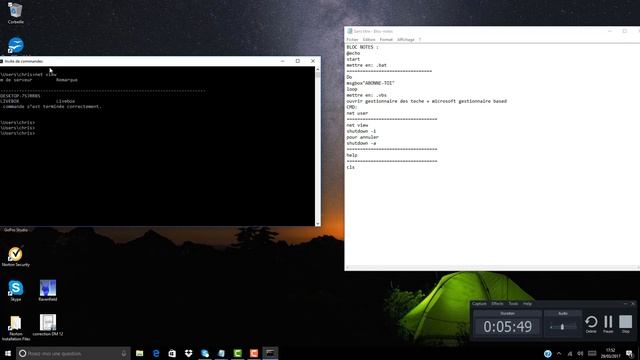640x360 pixels.
Task: Click the 'mettre en: .vbs' line in Notepad
Action: [x=367, y=95]
